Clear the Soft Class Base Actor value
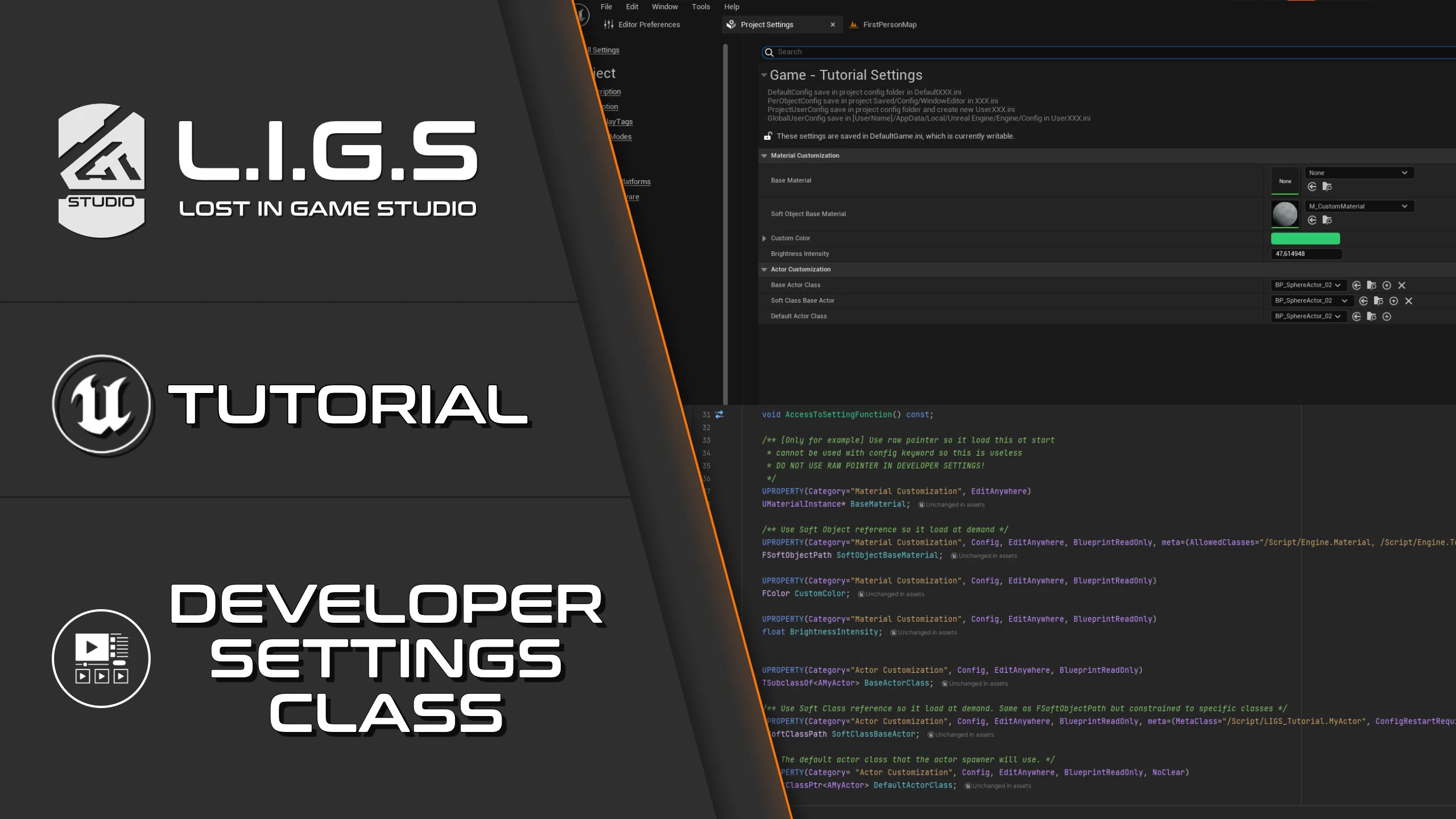 (x=1408, y=301)
